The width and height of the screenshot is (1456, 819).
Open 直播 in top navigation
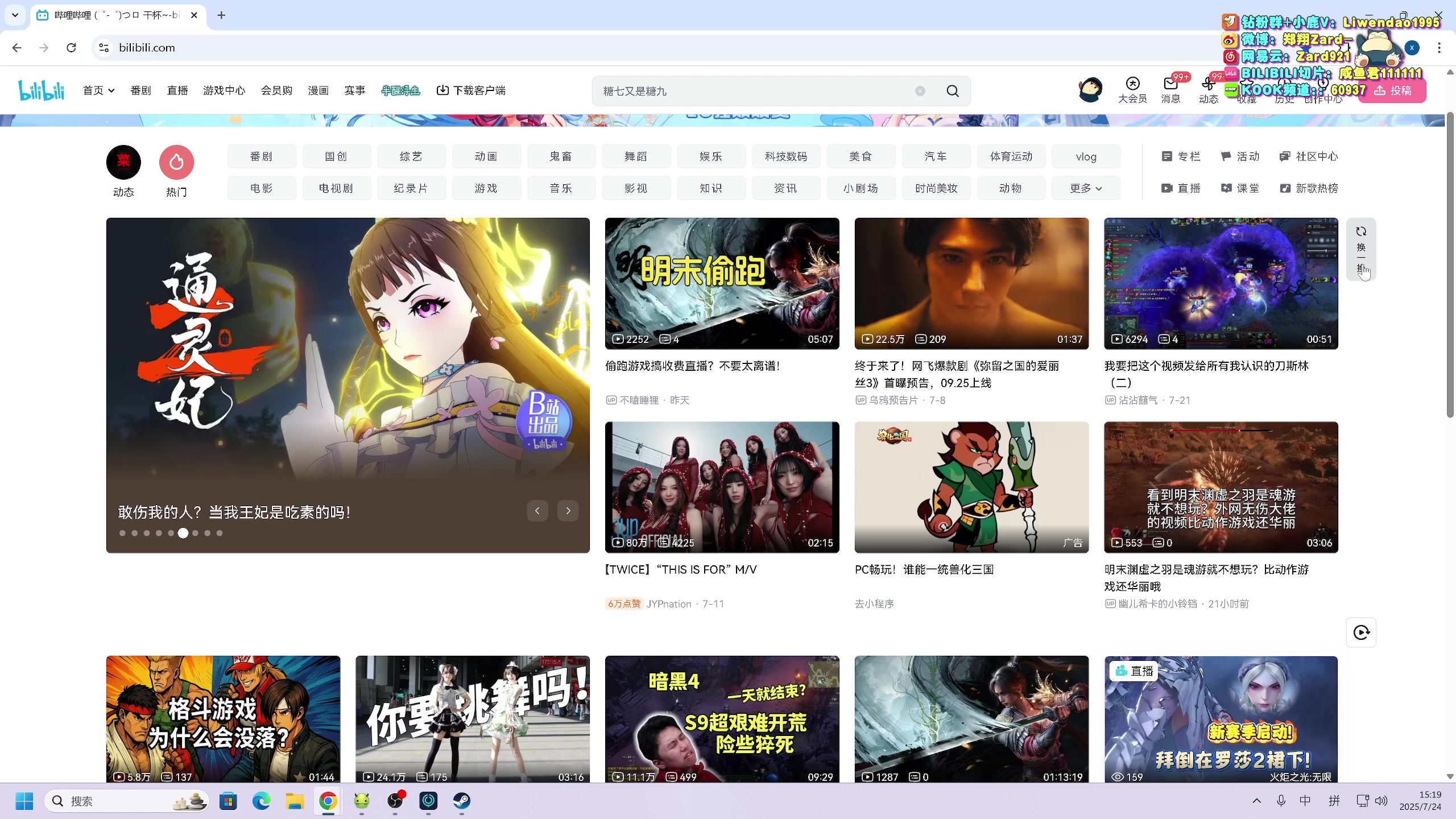pyautogui.click(x=177, y=90)
